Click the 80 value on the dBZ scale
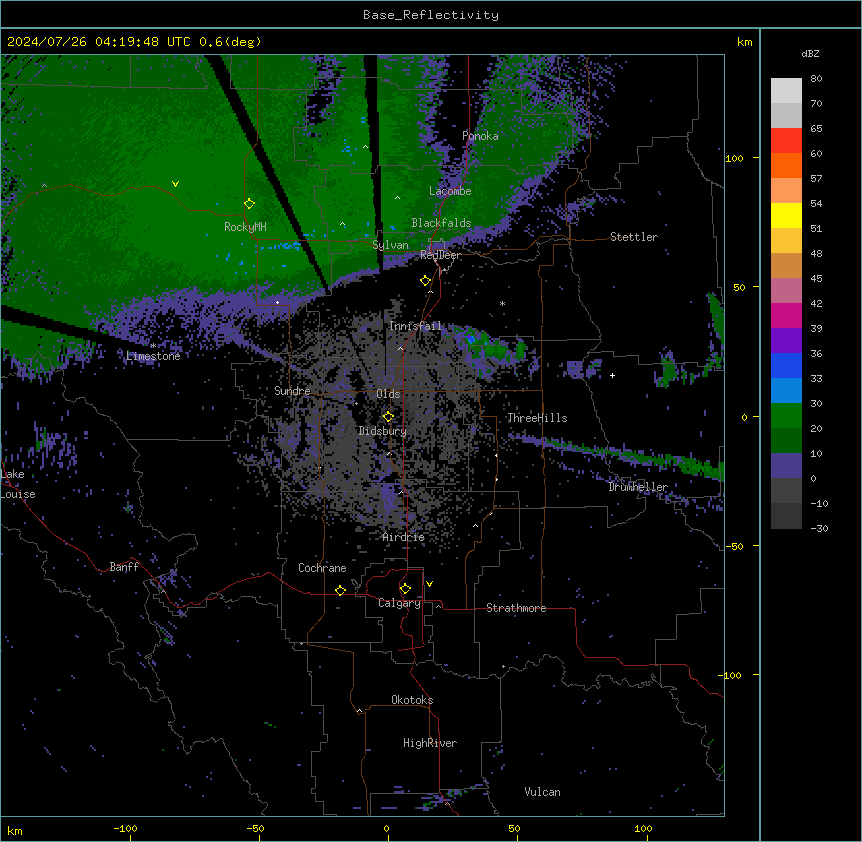Screen dimensions: 862x842 (x=816, y=79)
